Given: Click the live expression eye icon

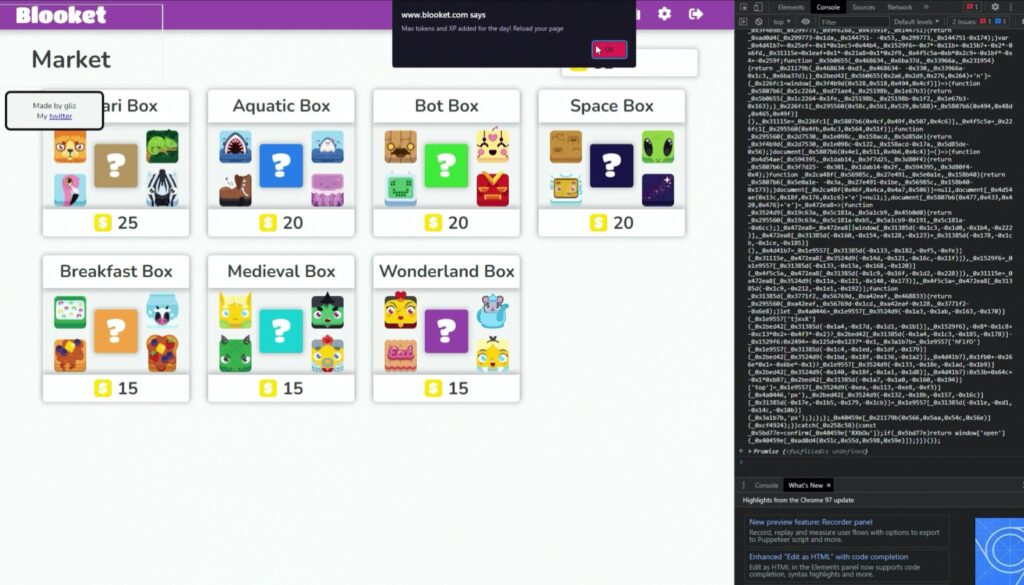Looking at the screenshot, I should (806, 22).
